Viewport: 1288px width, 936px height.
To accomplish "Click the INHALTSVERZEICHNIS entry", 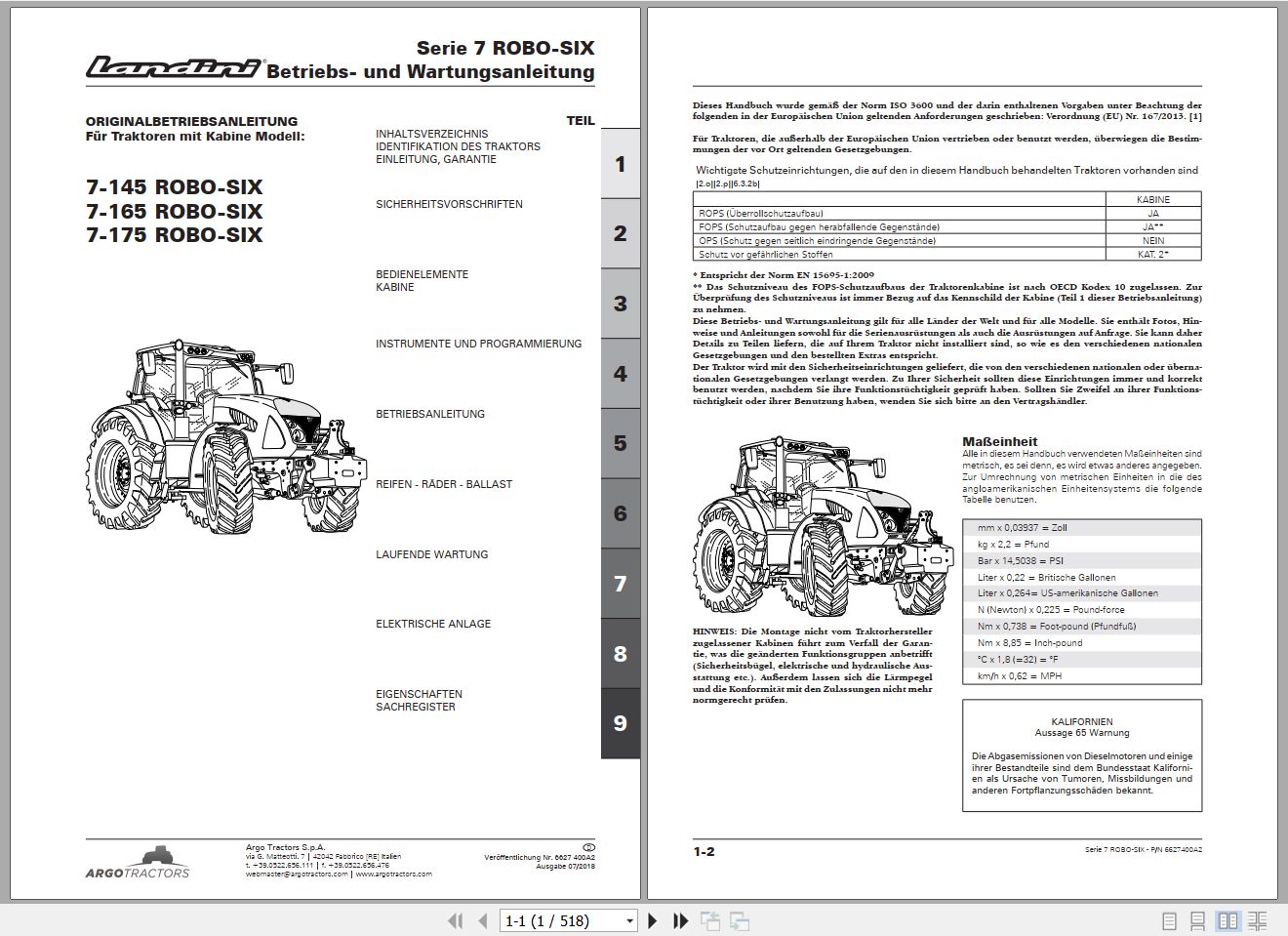I will [431, 134].
